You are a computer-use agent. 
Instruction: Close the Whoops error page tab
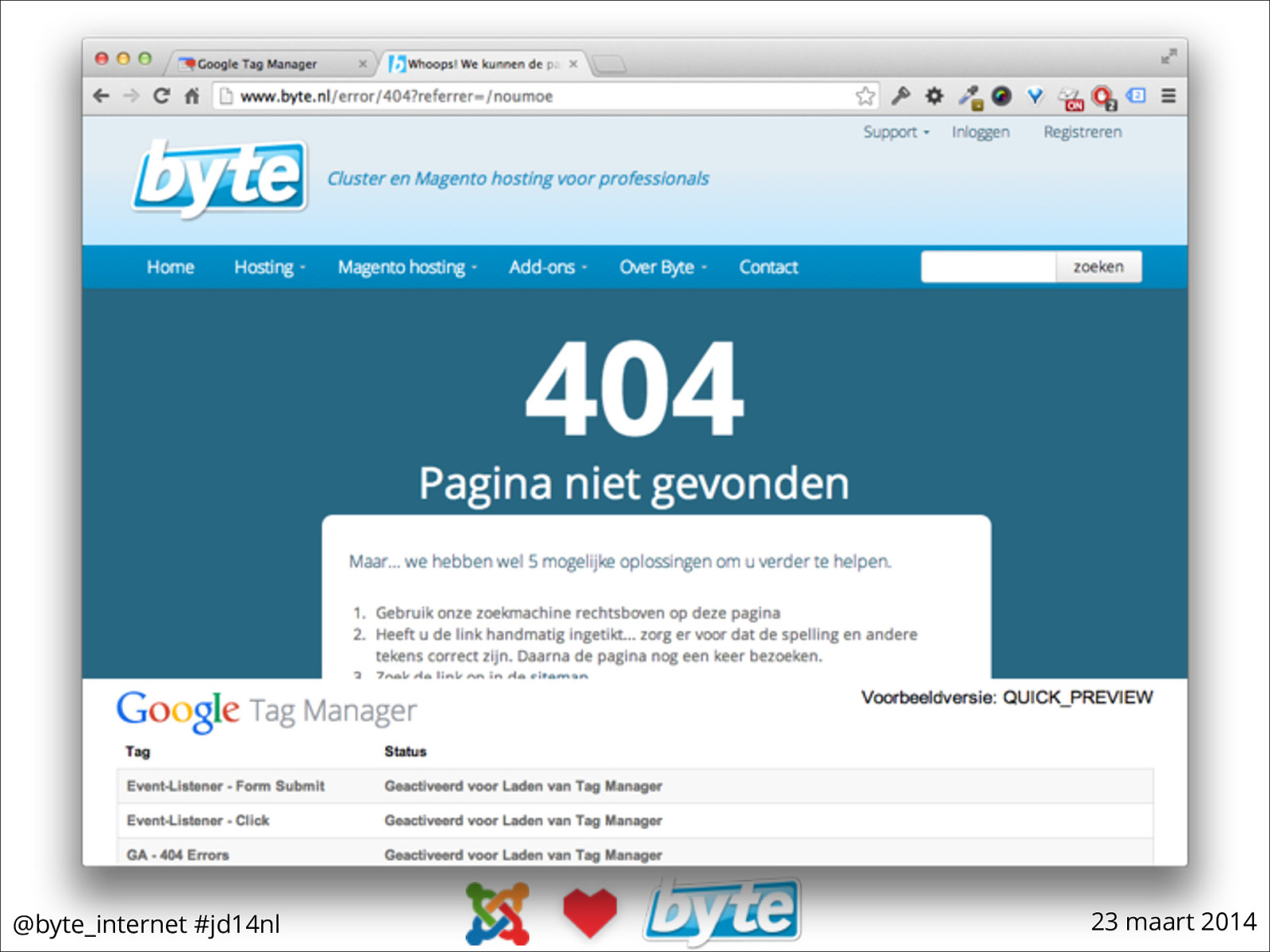tap(573, 63)
